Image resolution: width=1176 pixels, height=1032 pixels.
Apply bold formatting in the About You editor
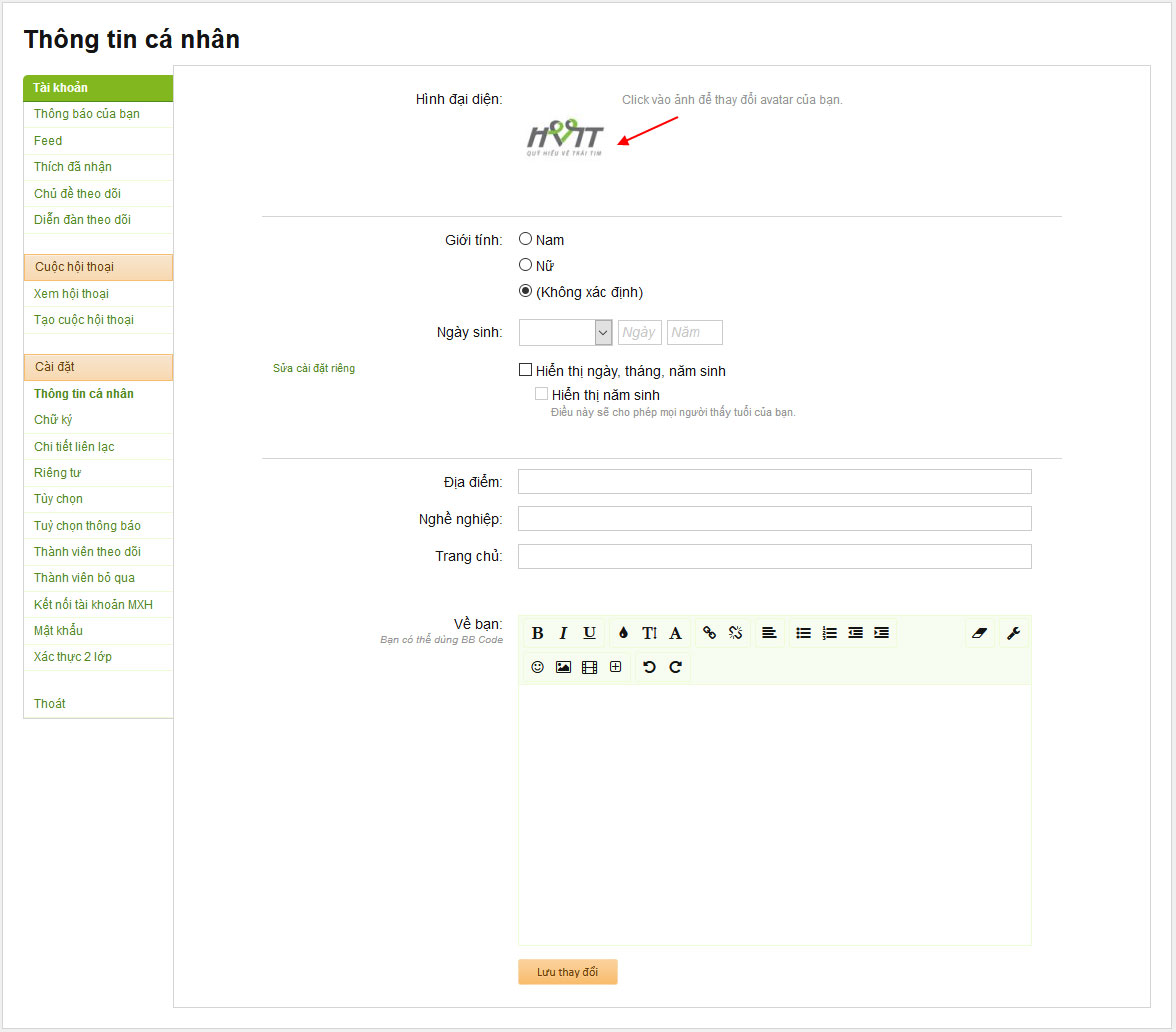point(537,632)
